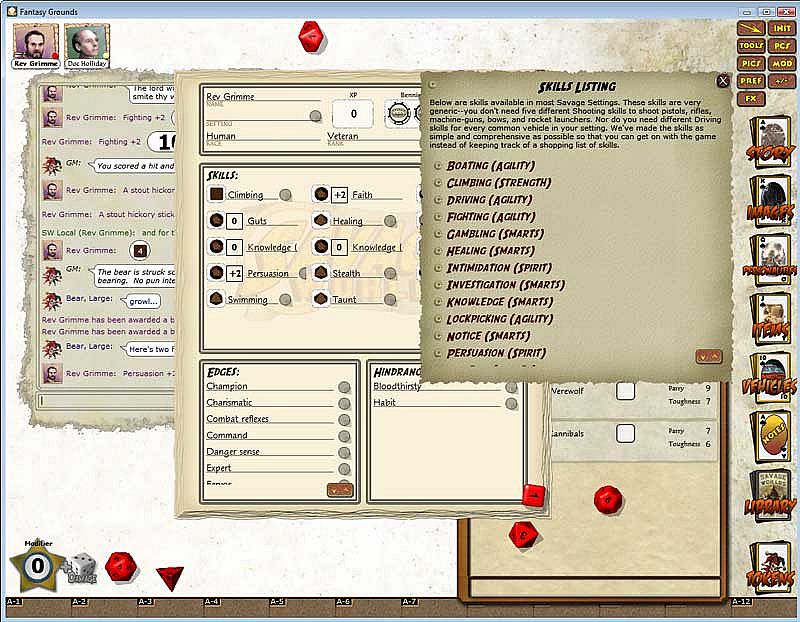Viewport: 800px width, 622px height.
Task: Toggle the Champion edge link circle
Action: (344, 387)
